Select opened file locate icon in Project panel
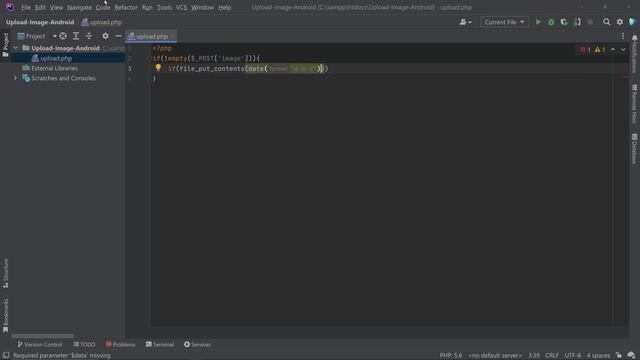Screen dimensions: 640x360 coord(63,36)
